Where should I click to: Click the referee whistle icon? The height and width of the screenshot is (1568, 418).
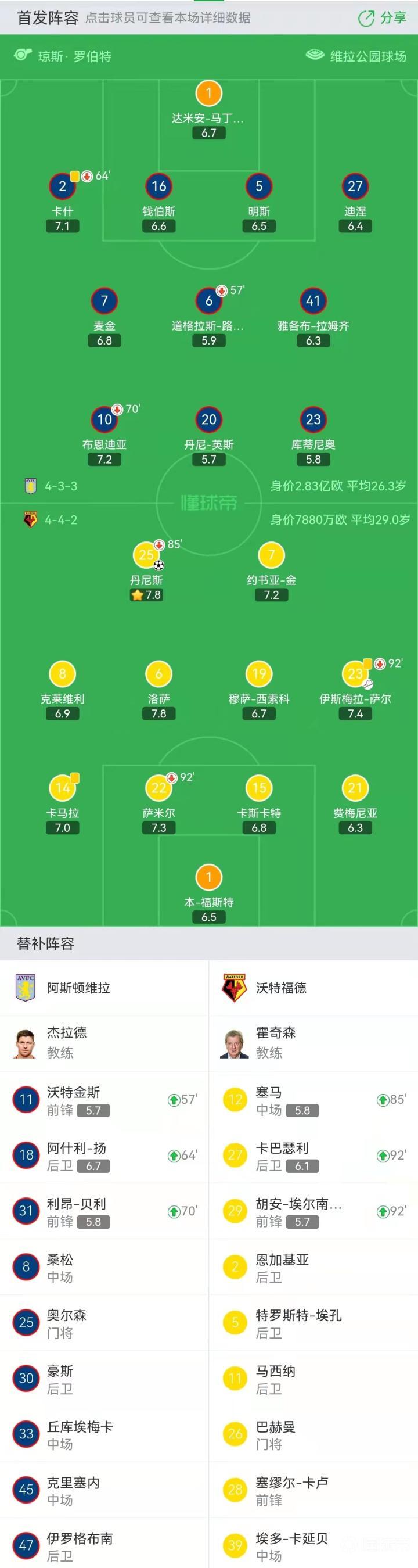[x=23, y=55]
